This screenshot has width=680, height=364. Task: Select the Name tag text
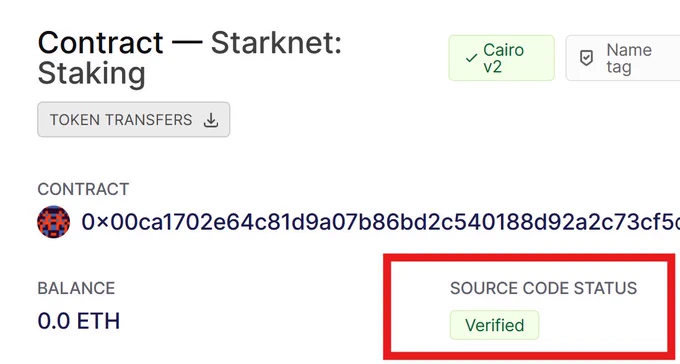click(x=629, y=59)
